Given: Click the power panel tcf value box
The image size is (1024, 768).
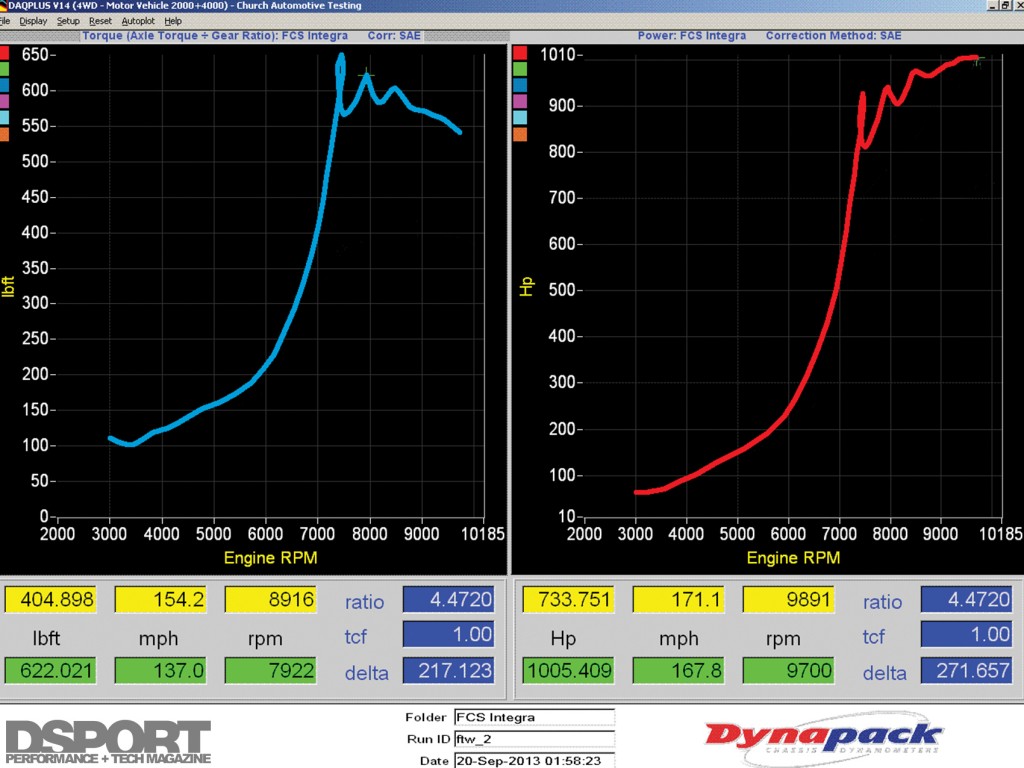Looking at the screenshot, I should pos(966,635).
